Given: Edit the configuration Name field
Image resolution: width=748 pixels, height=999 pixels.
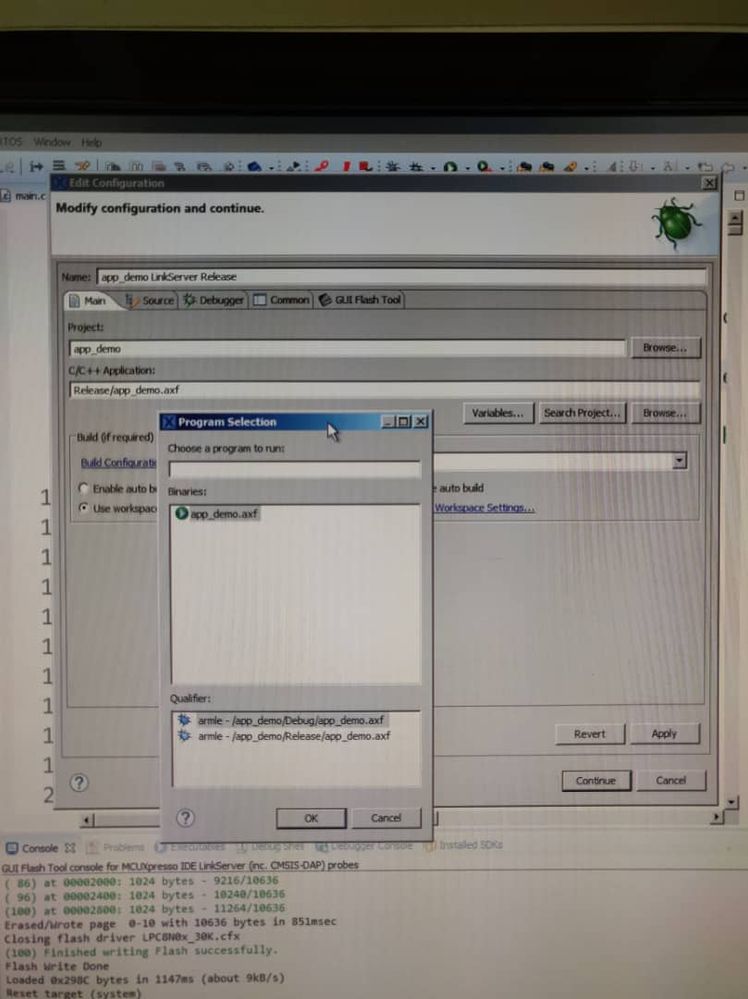Looking at the screenshot, I should (401, 277).
